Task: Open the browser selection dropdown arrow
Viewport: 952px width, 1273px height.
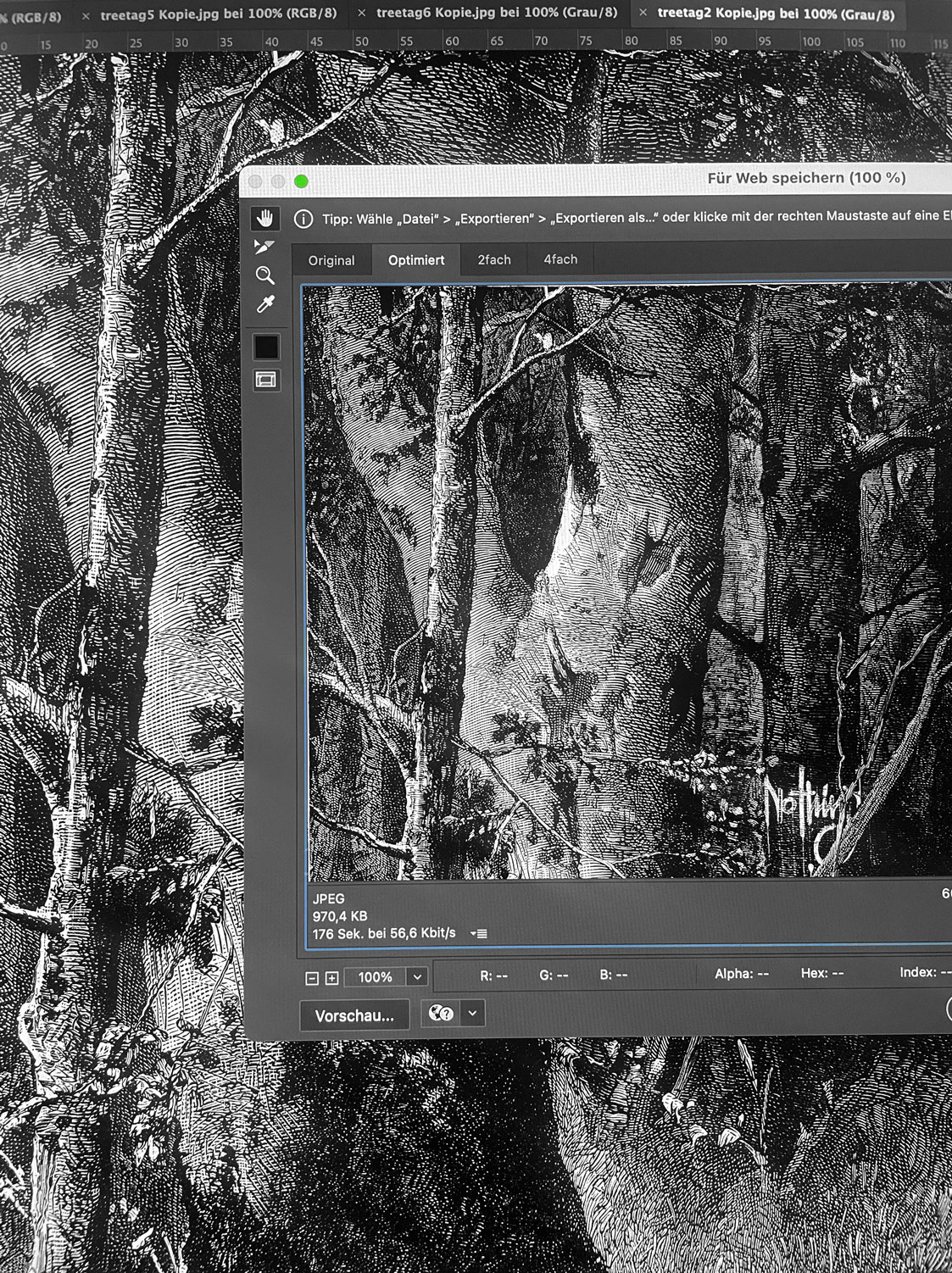Action: [x=473, y=1014]
